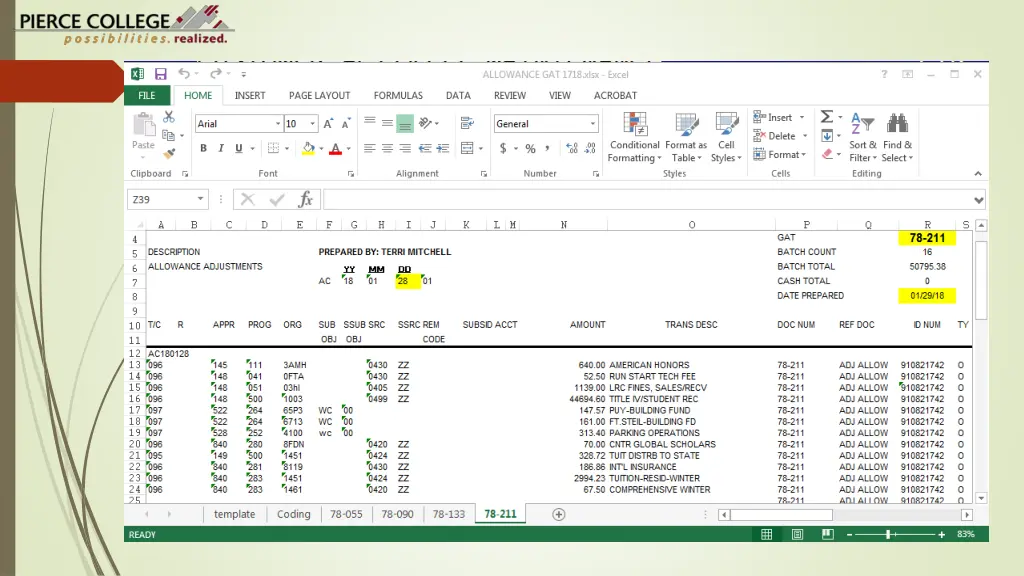Viewport: 1024px width, 576px height.
Task: Activate the Format Painter brush
Action: point(169,154)
